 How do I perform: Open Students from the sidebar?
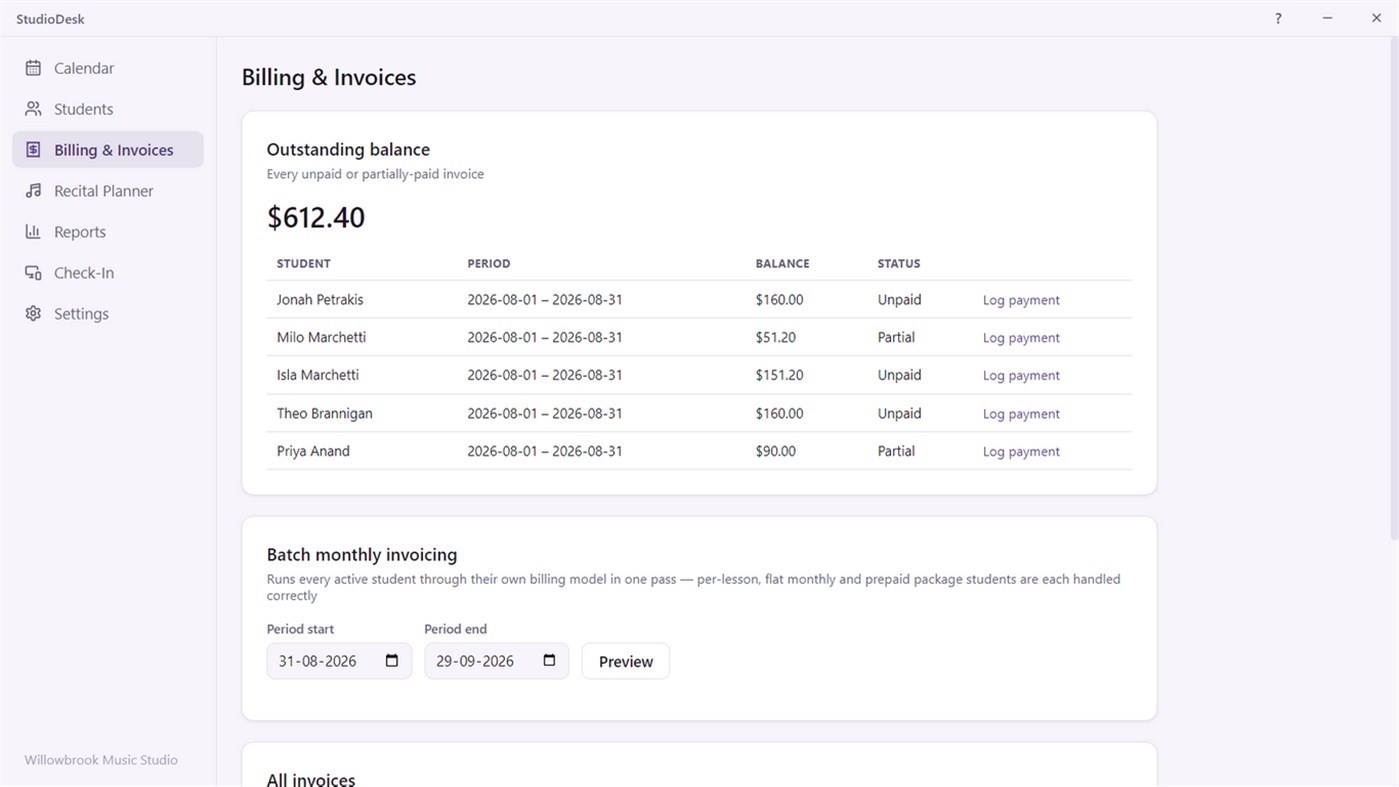tap(108, 109)
